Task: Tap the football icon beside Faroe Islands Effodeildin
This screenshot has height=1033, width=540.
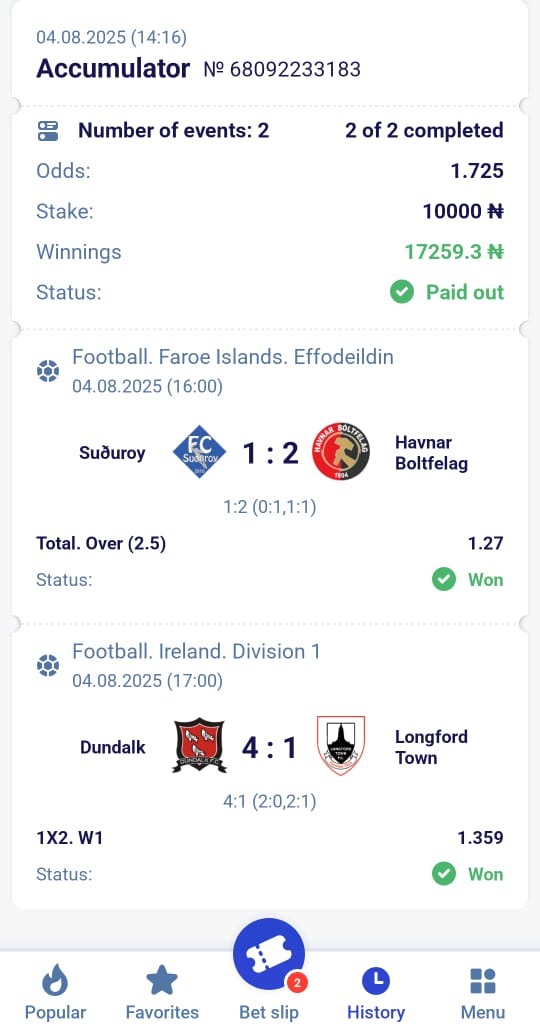Action: (48, 372)
